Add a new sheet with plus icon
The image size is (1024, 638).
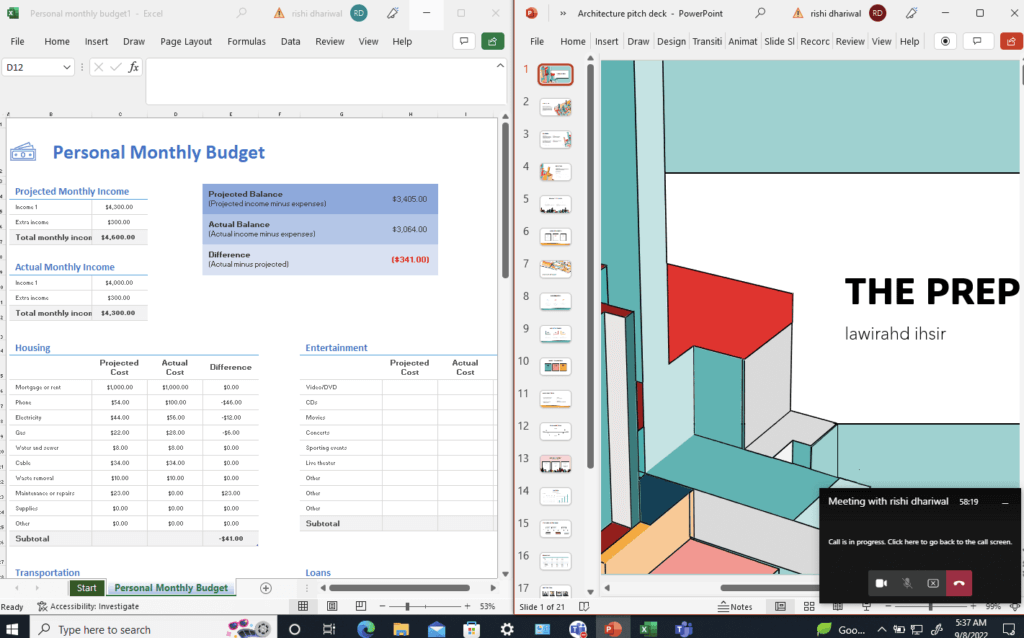265,588
